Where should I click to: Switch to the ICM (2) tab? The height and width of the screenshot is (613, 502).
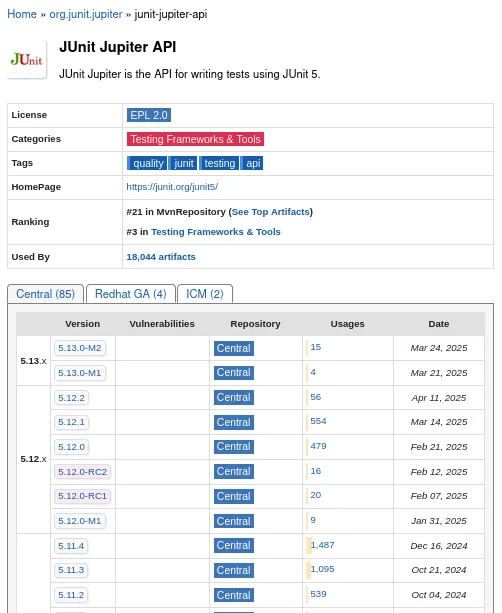tap(205, 294)
